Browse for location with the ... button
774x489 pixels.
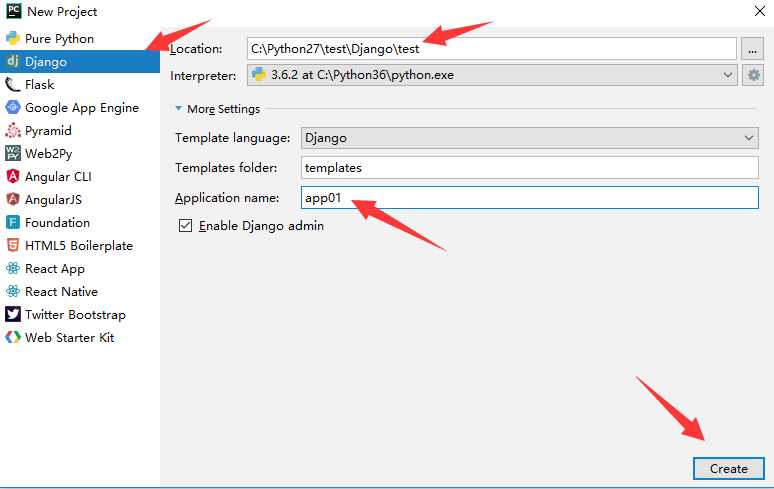click(753, 48)
